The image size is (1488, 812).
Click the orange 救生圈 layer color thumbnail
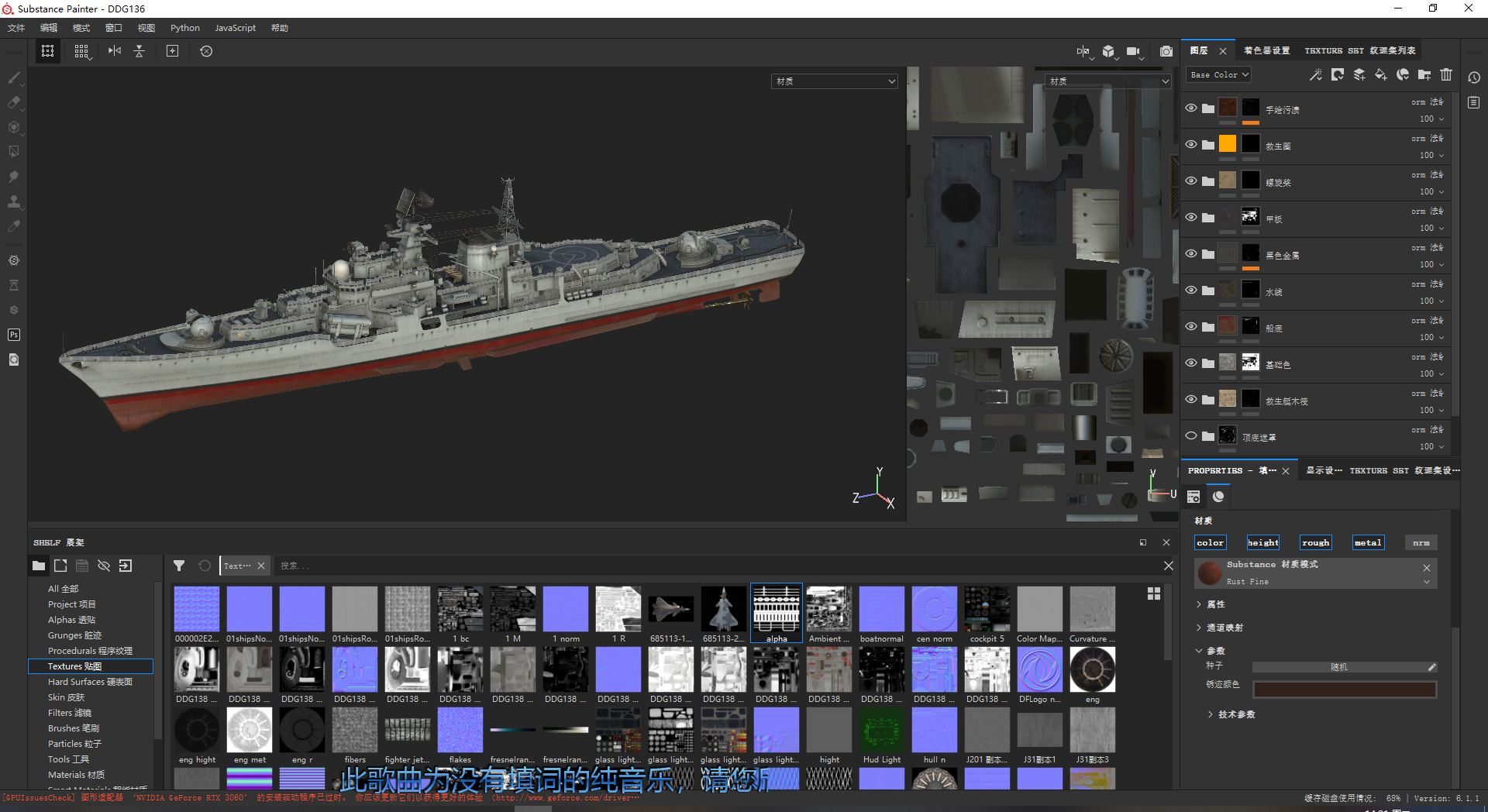tap(1228, 143)
